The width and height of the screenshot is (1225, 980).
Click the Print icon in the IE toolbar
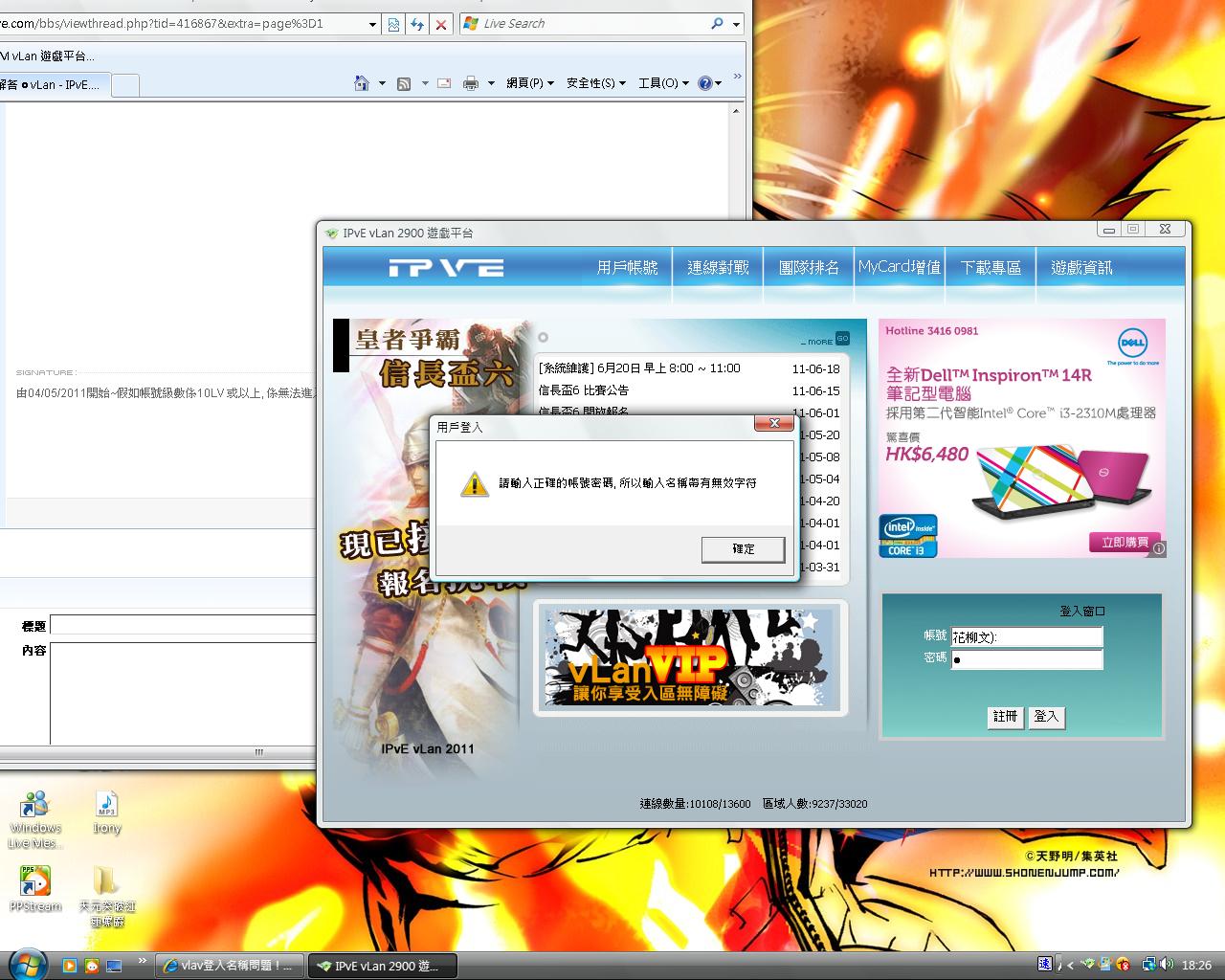point(470,83)
